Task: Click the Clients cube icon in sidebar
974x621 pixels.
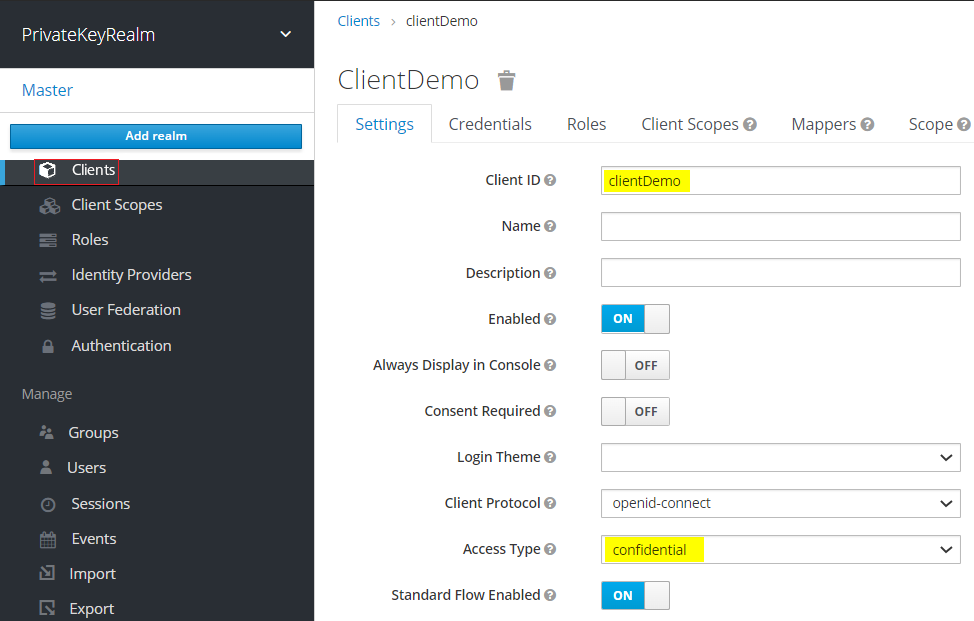Action: [x=47, y=170]
